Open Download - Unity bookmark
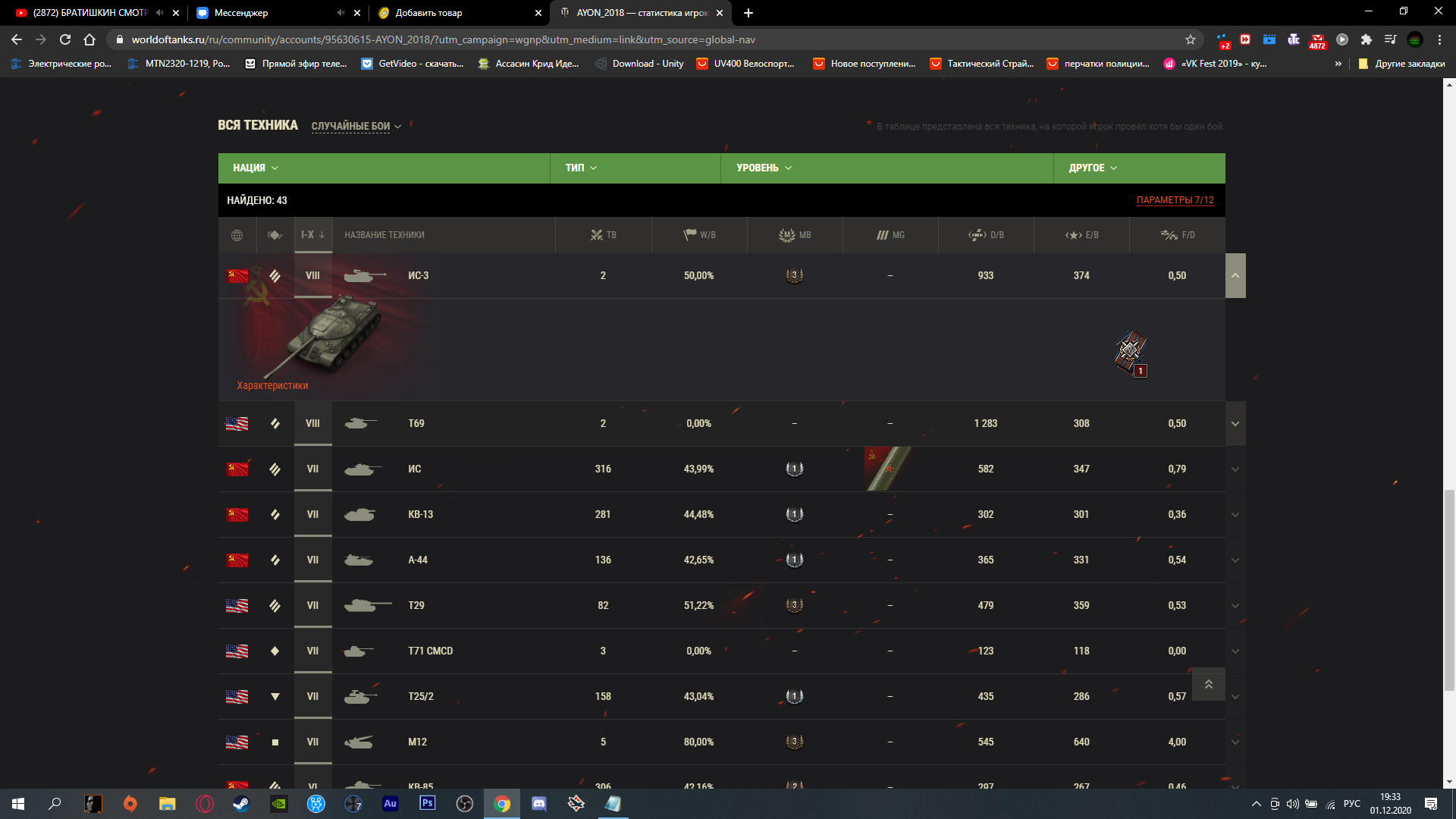This screenshot has width=1456, height=819. [x=640, y=64]
